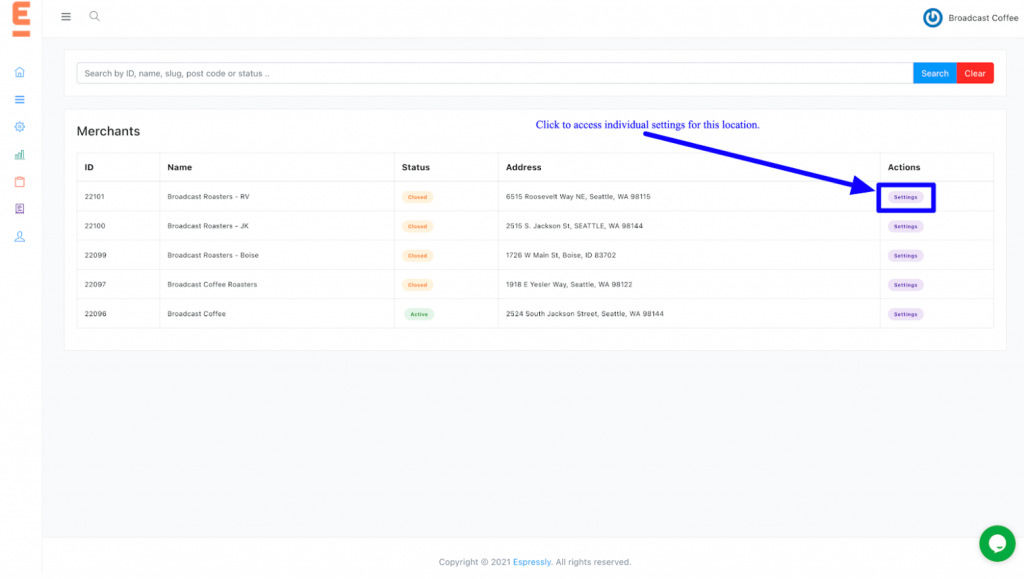This screenshot has width=1024, height=579.
Task: Open the green chat bubble widget
Action: 997,543
